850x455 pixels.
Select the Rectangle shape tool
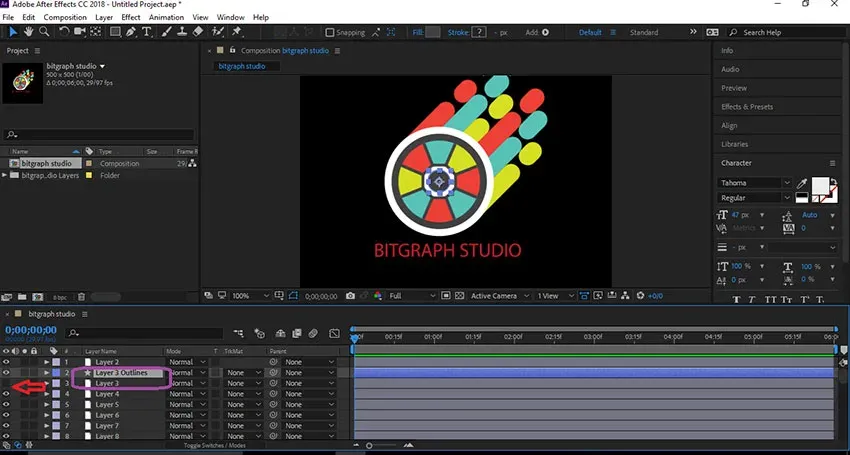point(115,32)
